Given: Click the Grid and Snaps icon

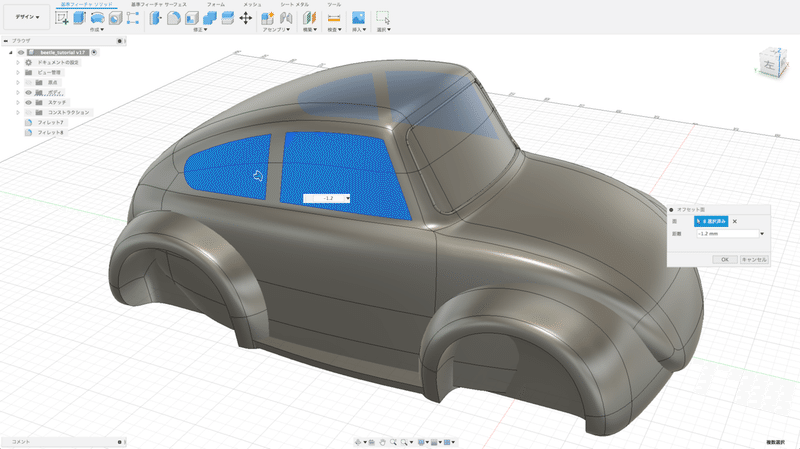Looking at the screenshot, I should click(x=434, y=442).
